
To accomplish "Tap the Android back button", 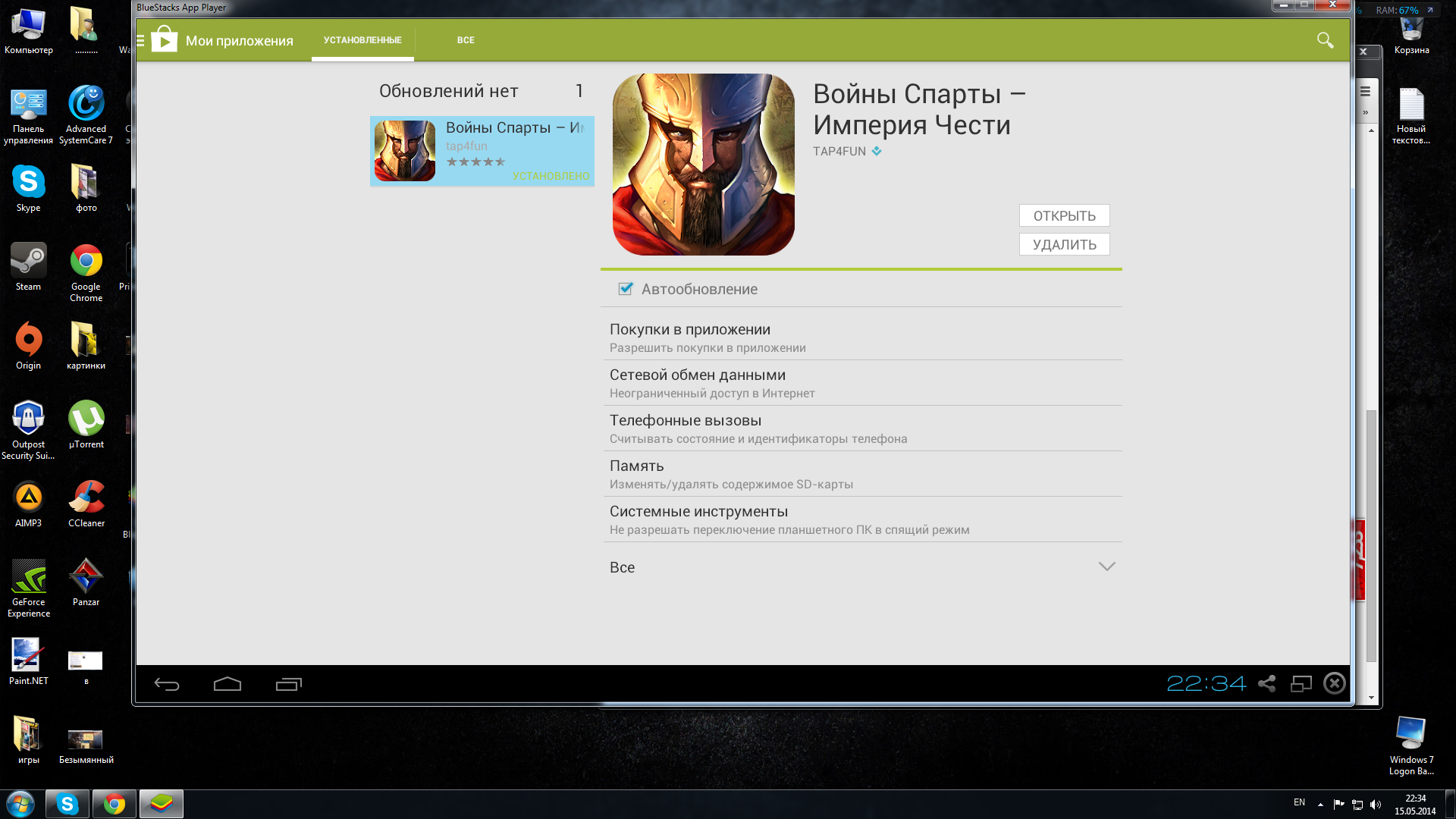I will 167,684.
